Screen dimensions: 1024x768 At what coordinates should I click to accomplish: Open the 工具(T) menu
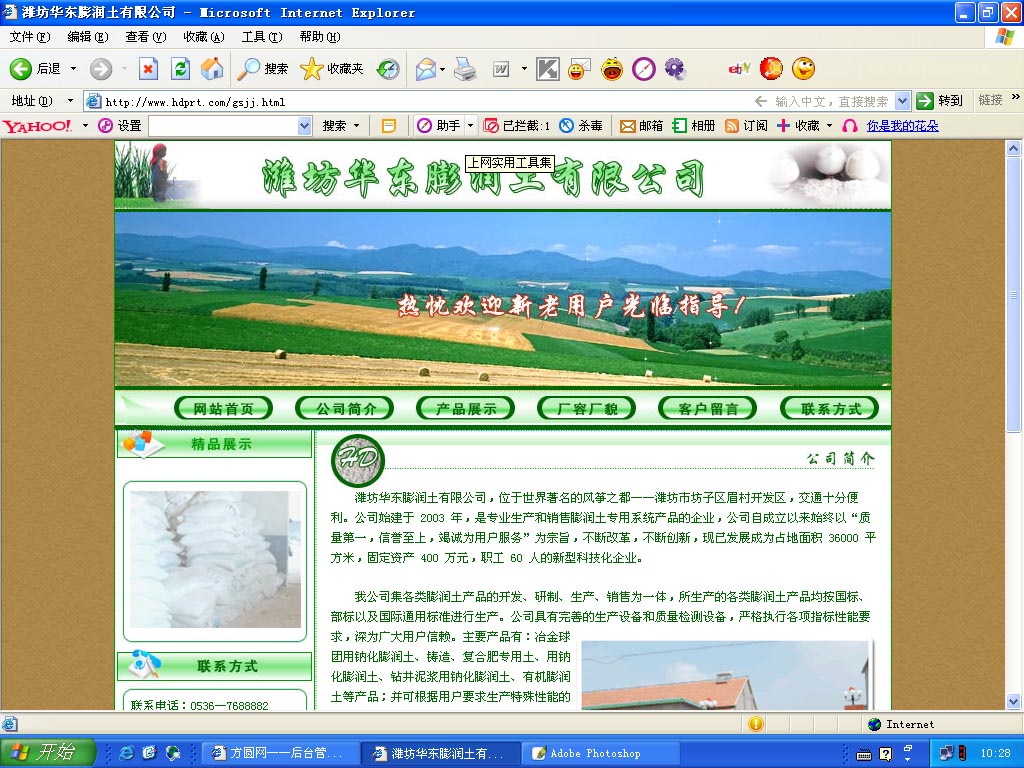point(260,37)
